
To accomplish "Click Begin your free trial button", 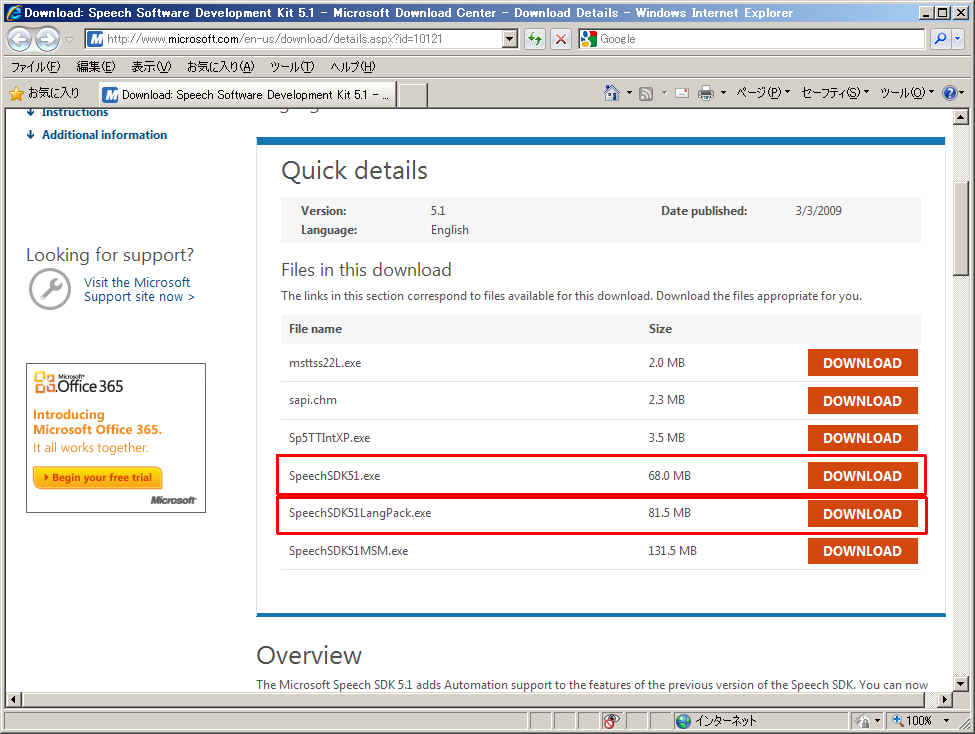I will [97, 478].
